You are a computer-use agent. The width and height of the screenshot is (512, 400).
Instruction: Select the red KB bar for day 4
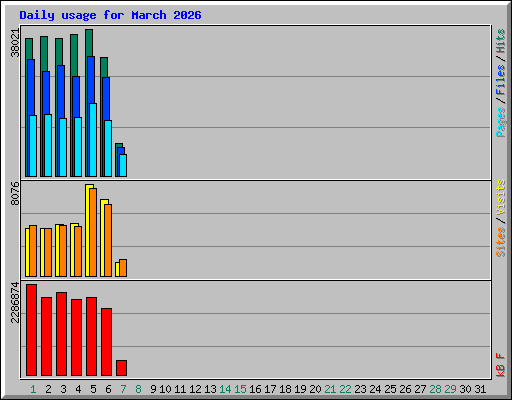pyautogui.click(x=76, y=337)
